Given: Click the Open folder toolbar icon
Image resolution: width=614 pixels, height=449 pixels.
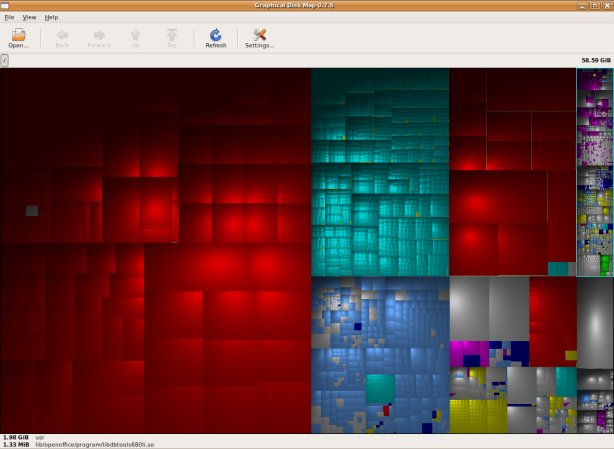Looking at the screenshot, I should click(19, 36).
